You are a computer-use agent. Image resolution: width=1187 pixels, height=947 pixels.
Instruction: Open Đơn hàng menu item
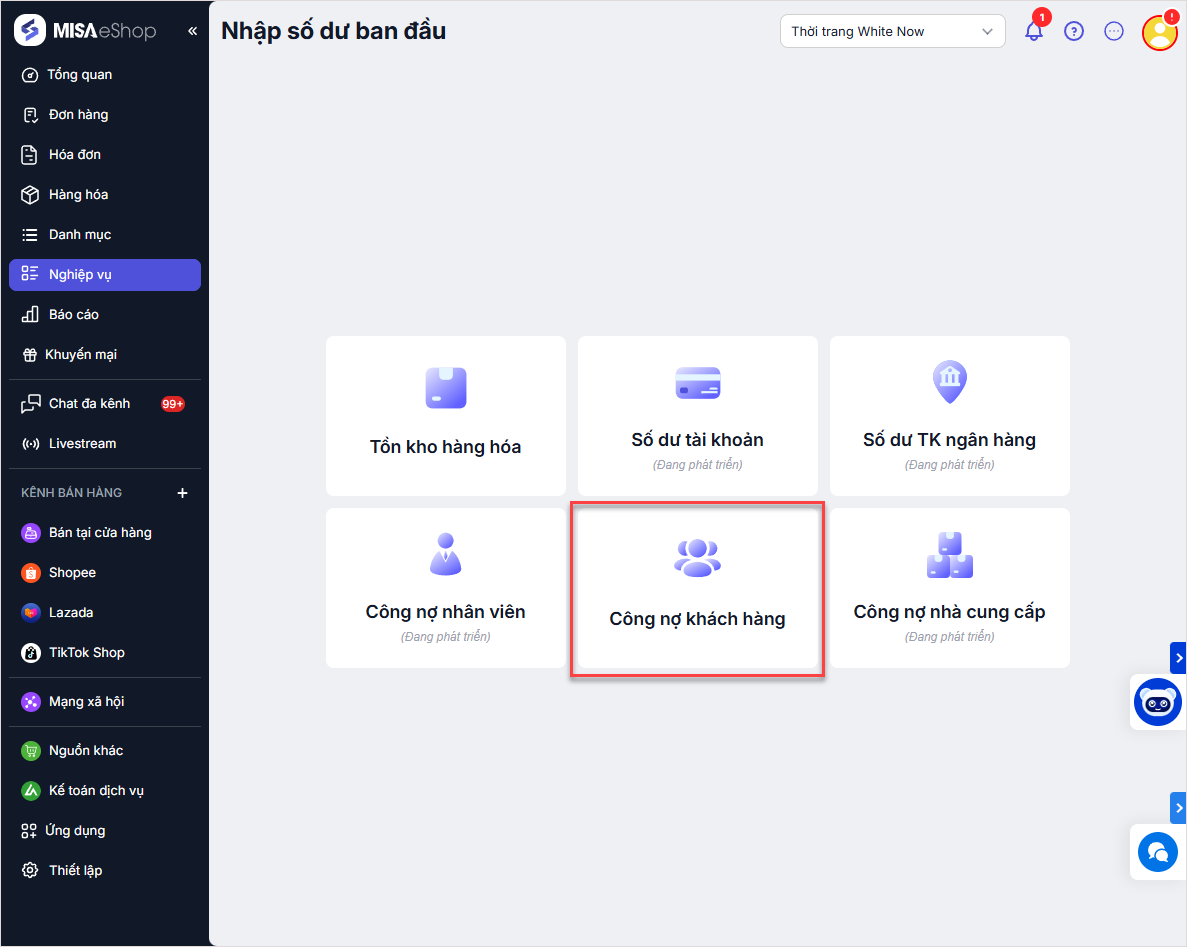pos(104,115)
